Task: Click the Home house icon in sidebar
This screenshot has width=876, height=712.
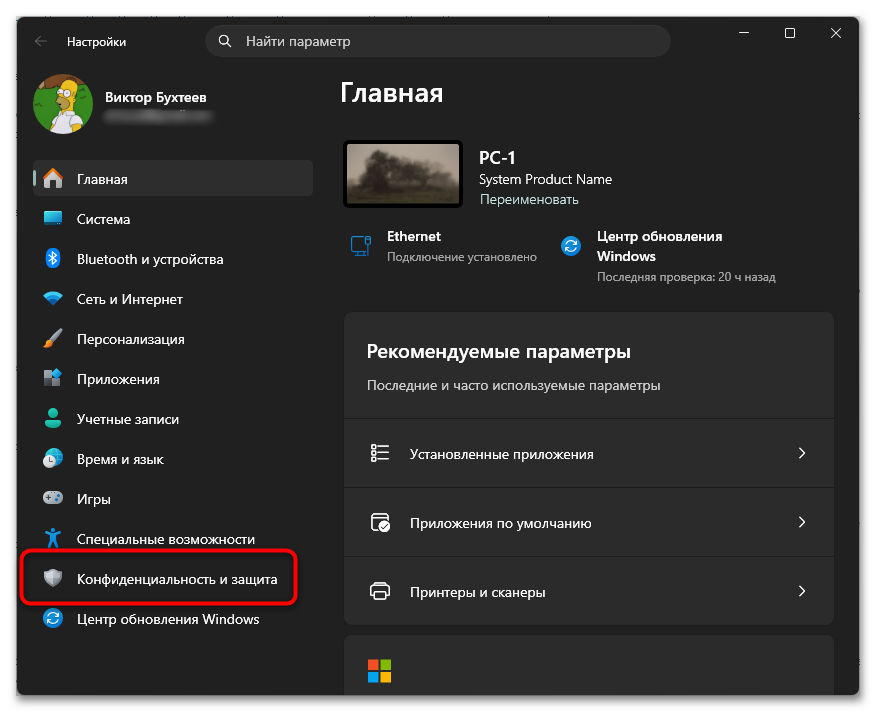Action: coord(53,179)
